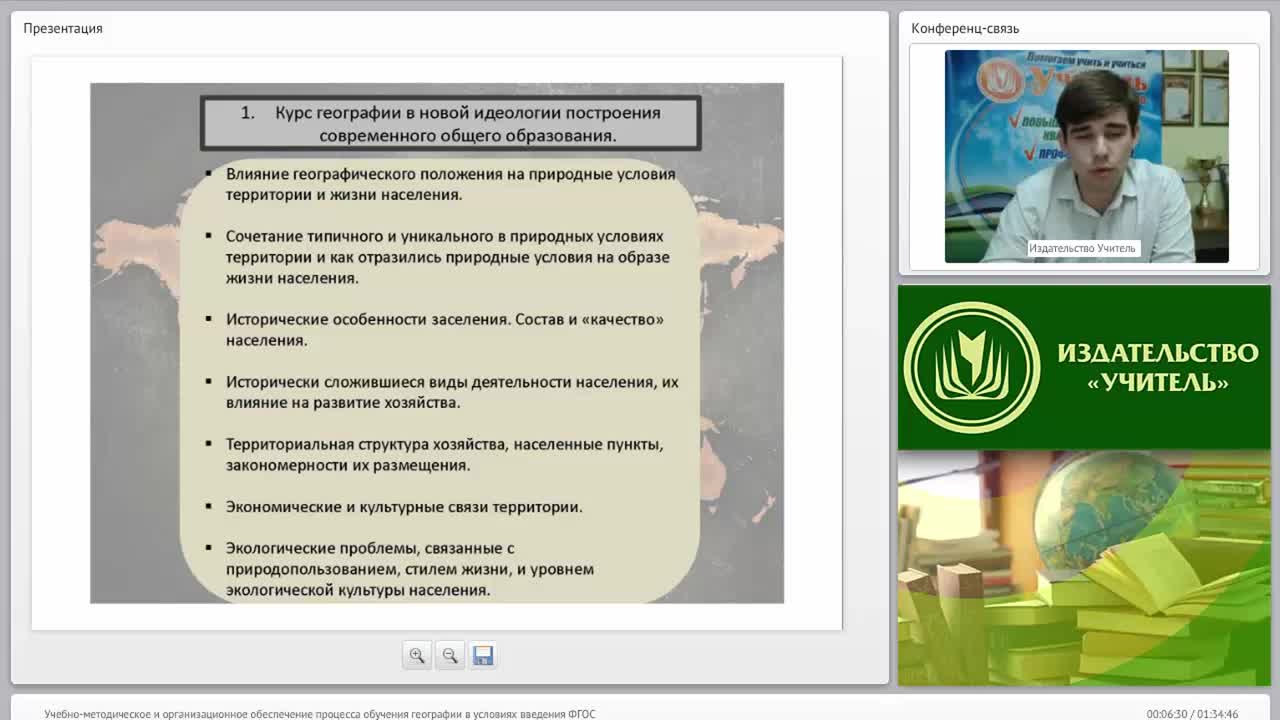Screen dimensions: 1280x720
Task: Click the Издательство Учитель name label on the video
Action: 1083,248
